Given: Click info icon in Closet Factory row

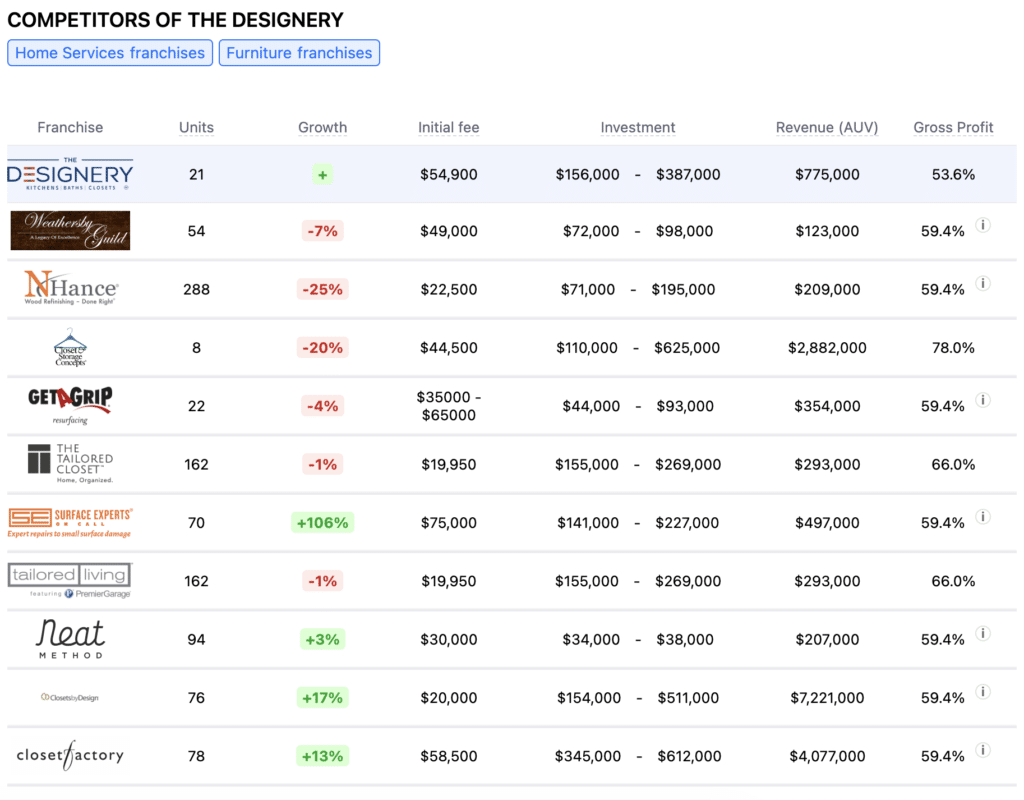Looking at the screenshot, I should tap(983, 750).
